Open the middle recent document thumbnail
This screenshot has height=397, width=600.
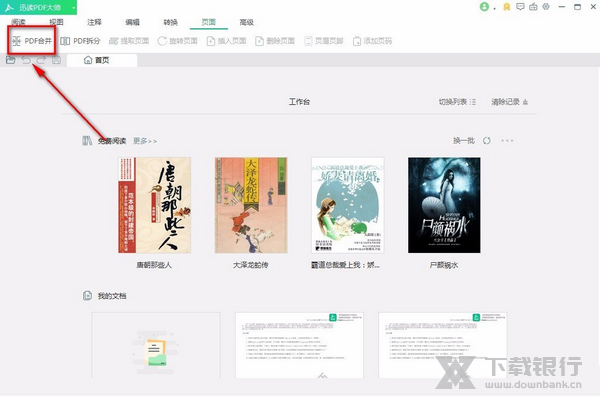point(299,345)
